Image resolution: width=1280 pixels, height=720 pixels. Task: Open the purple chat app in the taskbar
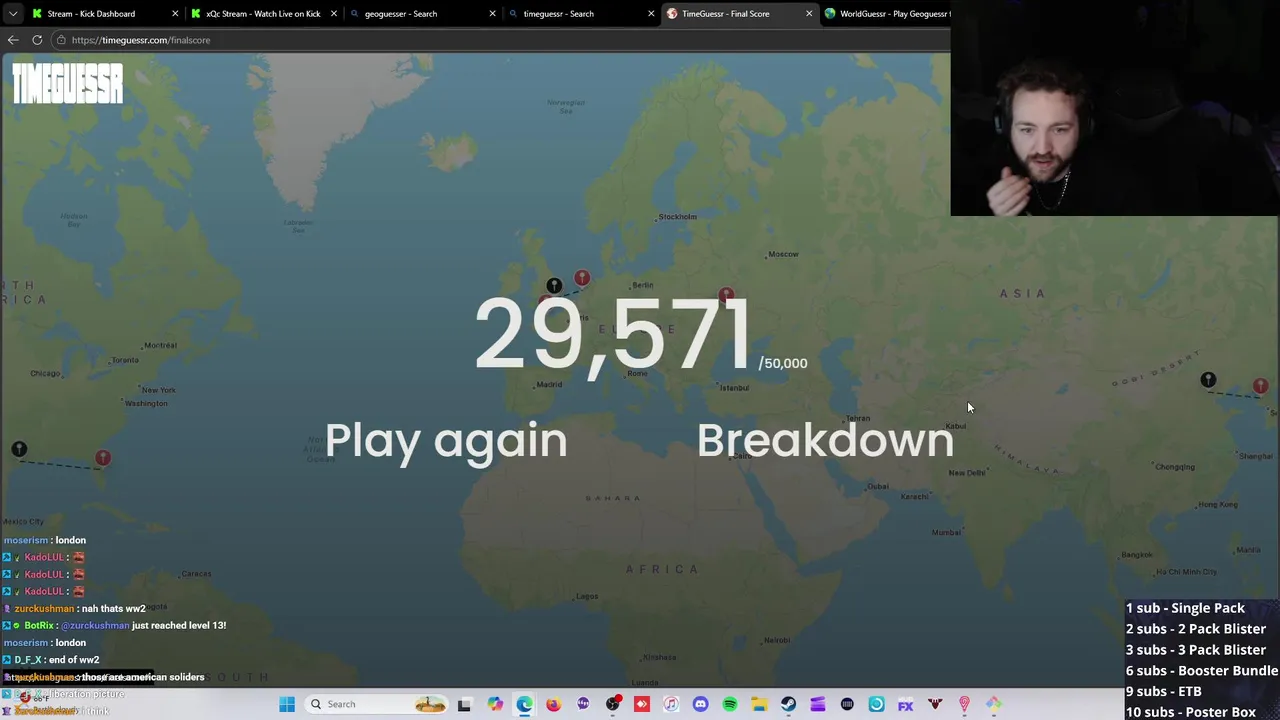(x=583, y=704)
